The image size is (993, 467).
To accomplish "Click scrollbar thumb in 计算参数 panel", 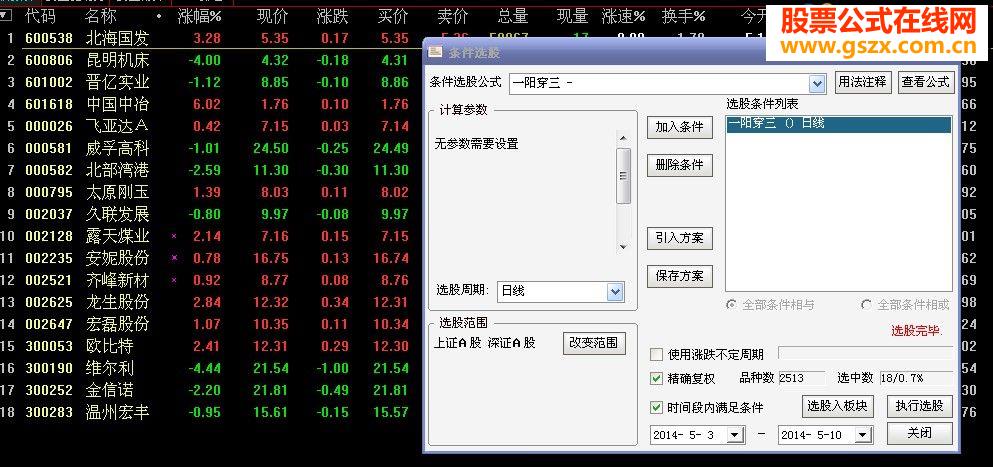I will (623, 176).
